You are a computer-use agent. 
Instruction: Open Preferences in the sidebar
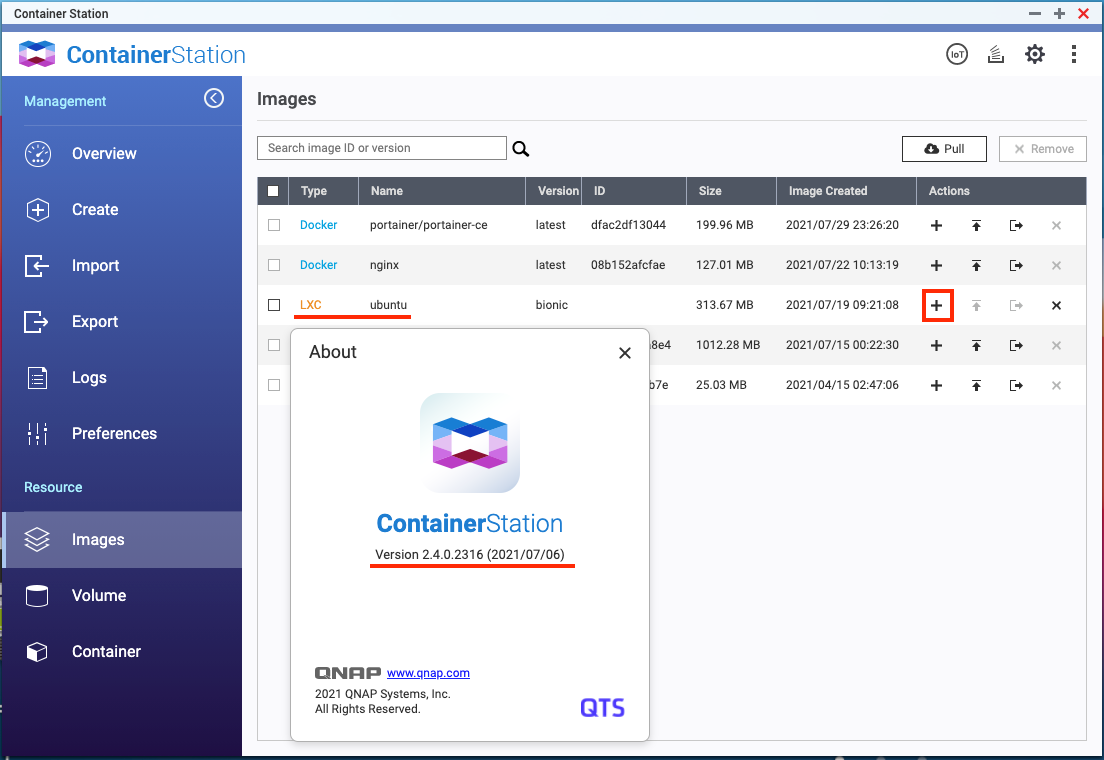coord(114,434)
